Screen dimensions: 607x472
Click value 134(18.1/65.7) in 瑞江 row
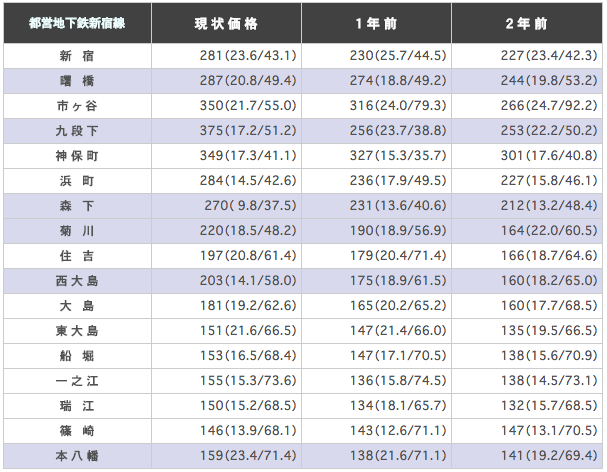(398, 405)
